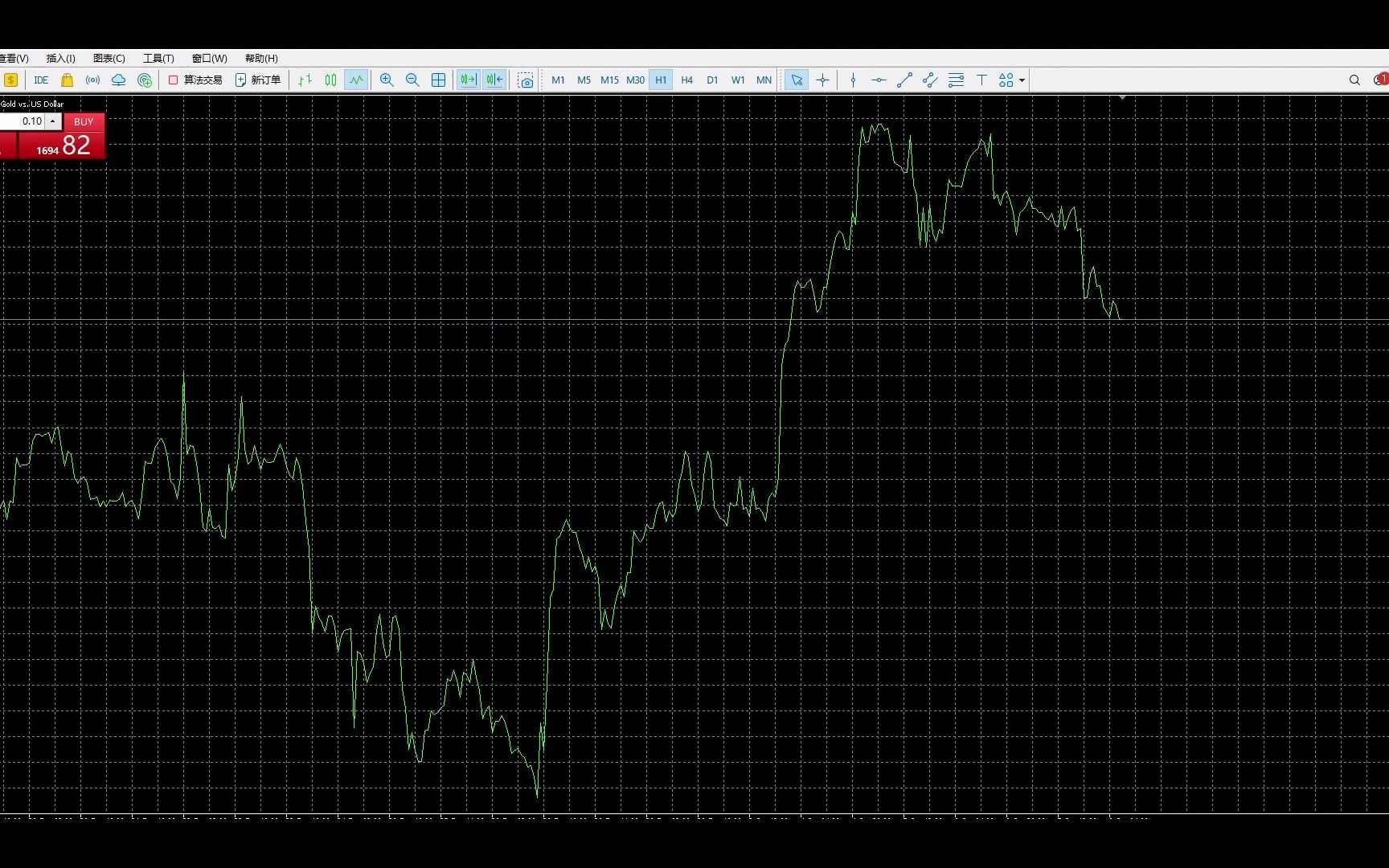Select the M5 timeframe
The width and height of the screenshot is (1389, 868).
584,80
